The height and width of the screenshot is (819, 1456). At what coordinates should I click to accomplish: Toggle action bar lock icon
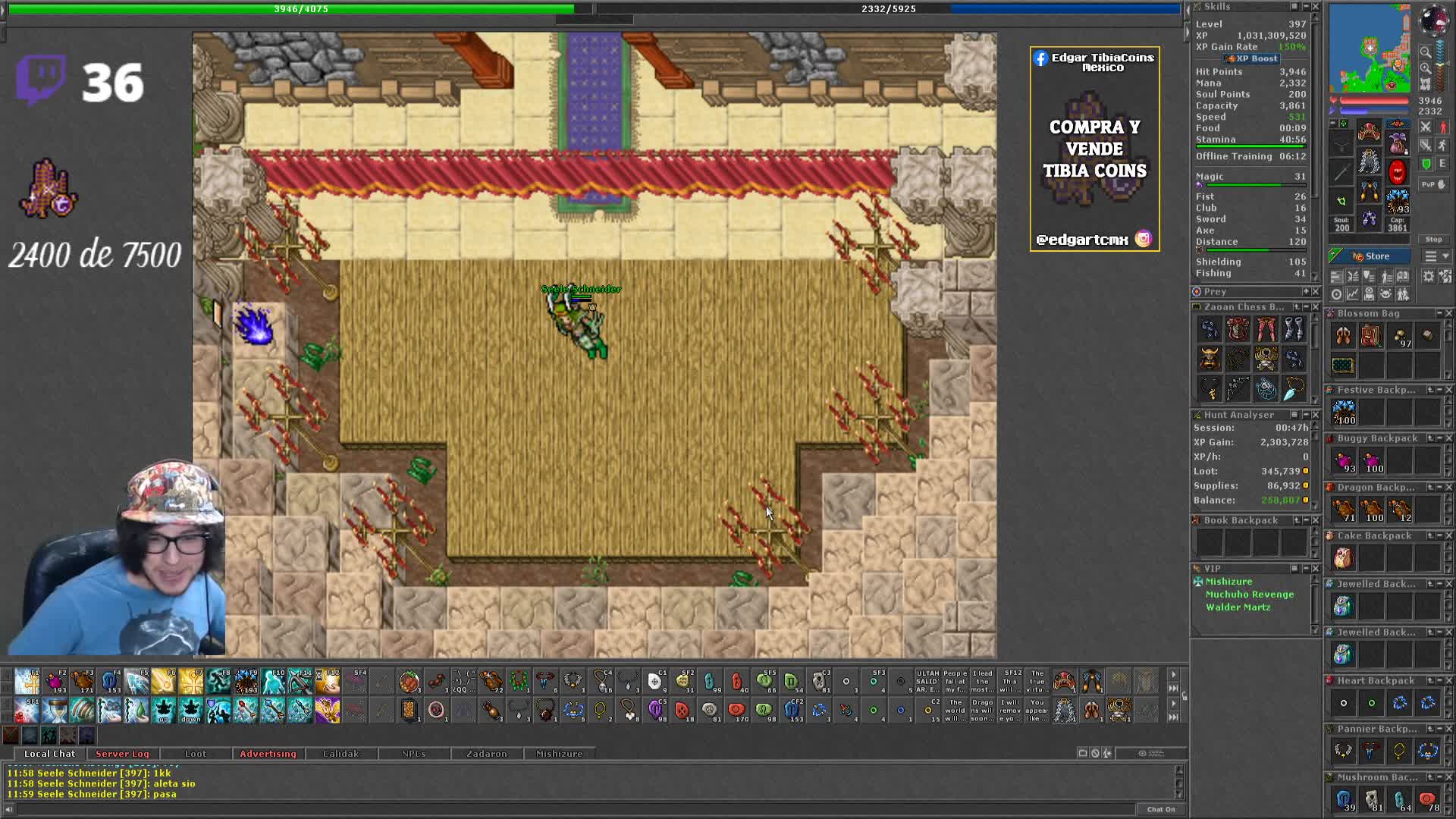pos(1185,696)
